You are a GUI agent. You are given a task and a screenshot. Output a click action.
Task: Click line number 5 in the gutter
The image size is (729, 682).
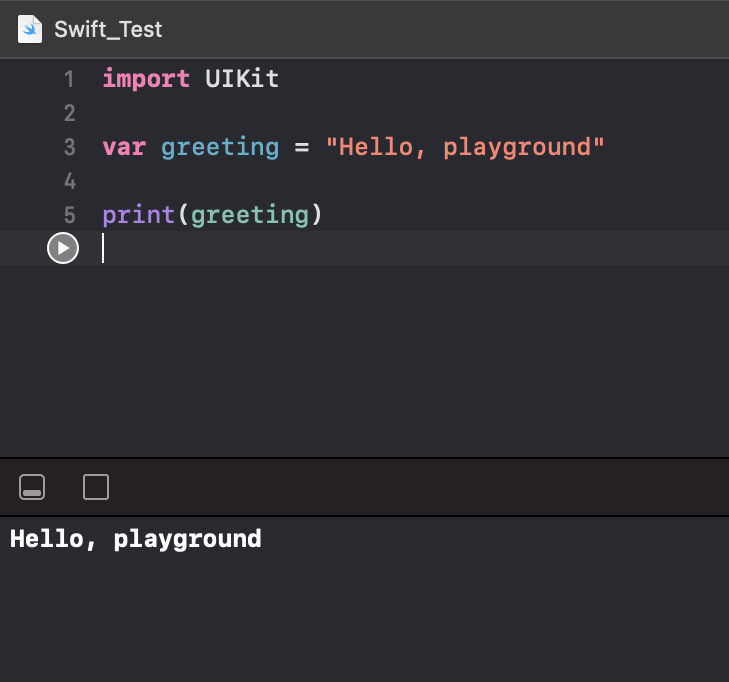click(x=69, y=215)
